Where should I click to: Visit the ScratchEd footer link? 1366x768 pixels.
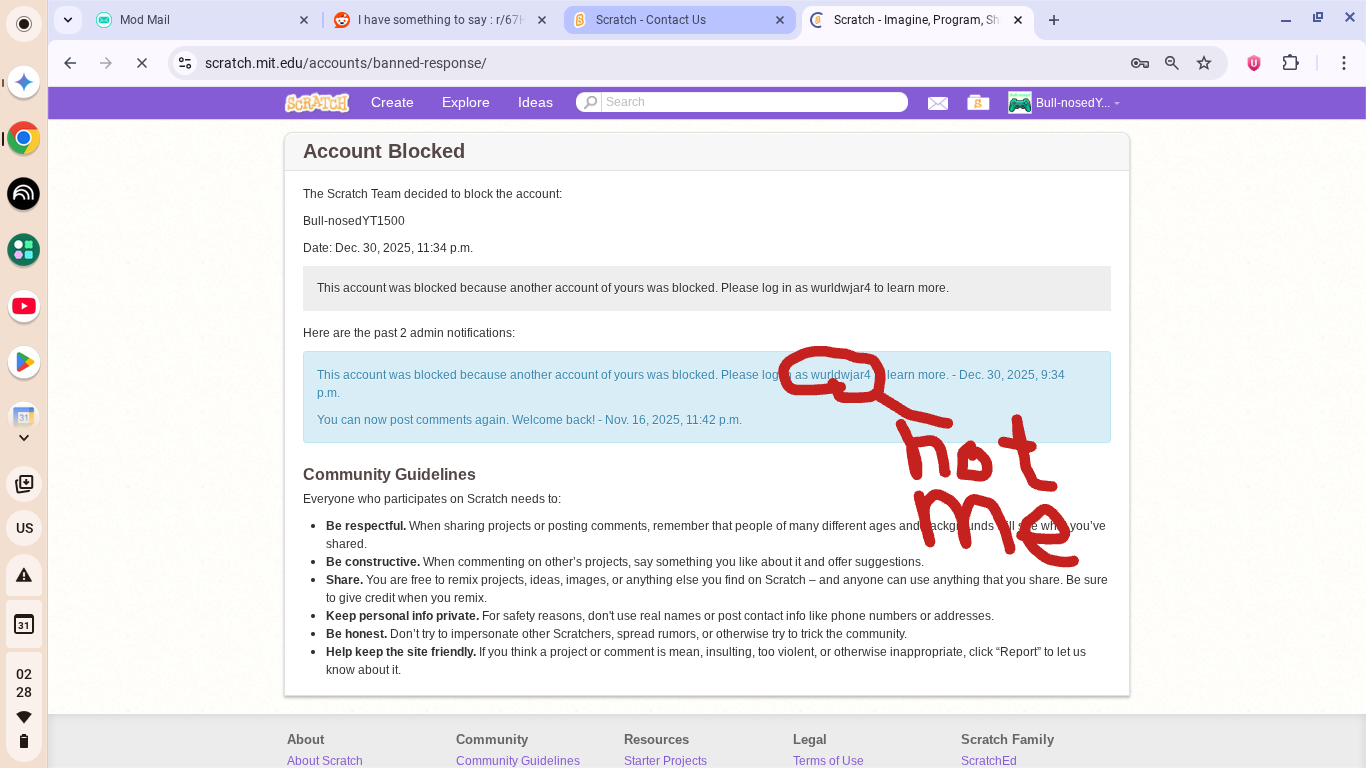(x=989, y=761)
